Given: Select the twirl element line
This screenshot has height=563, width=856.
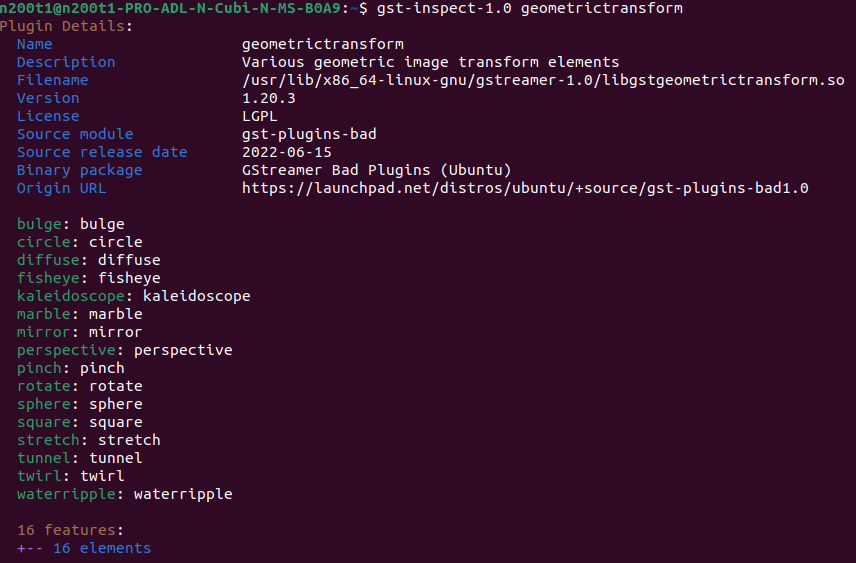Looking at the screenshot, I should [x=70, y=476].
